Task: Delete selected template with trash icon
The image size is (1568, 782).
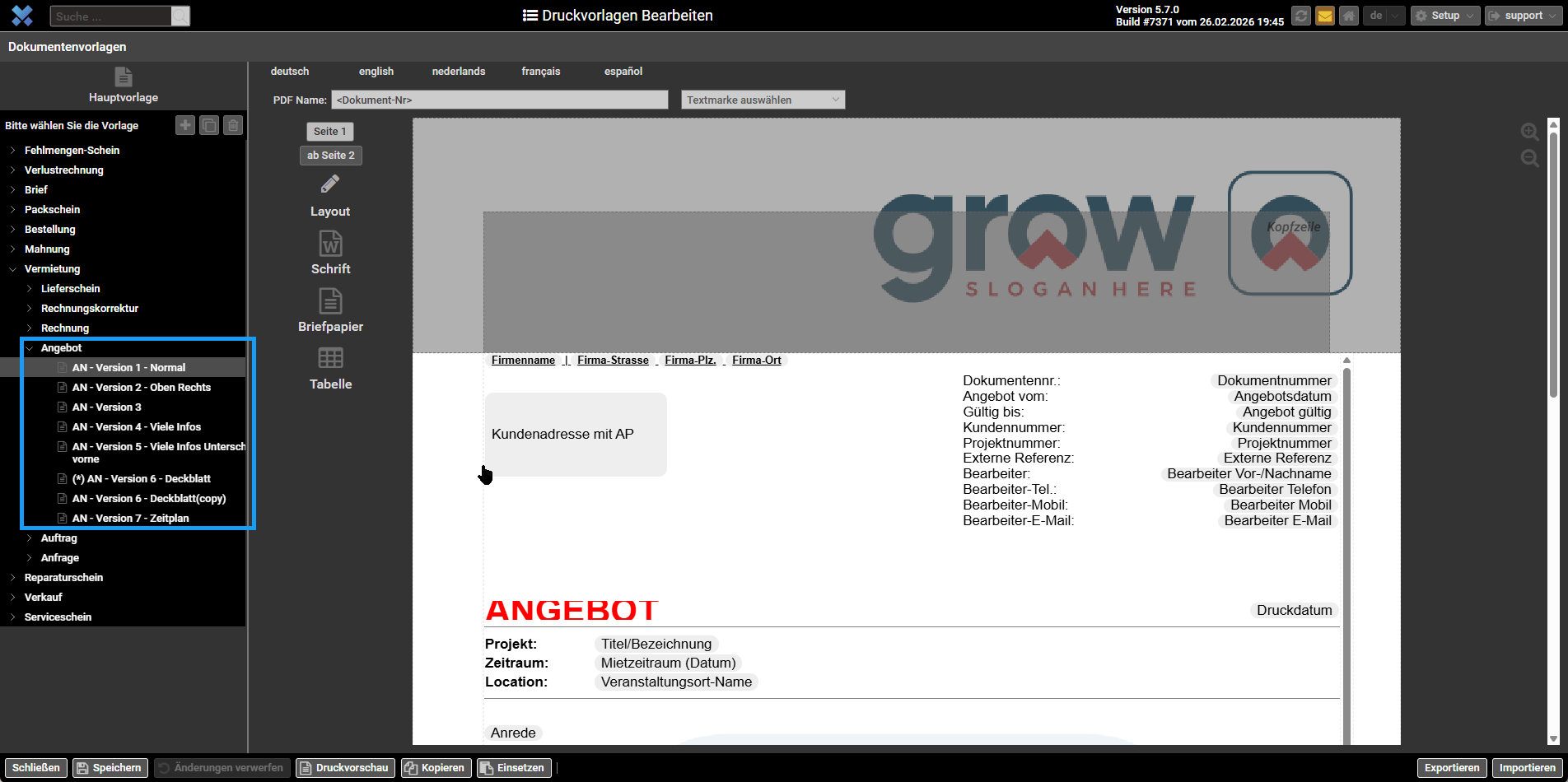Action: [x=233, y=125]
